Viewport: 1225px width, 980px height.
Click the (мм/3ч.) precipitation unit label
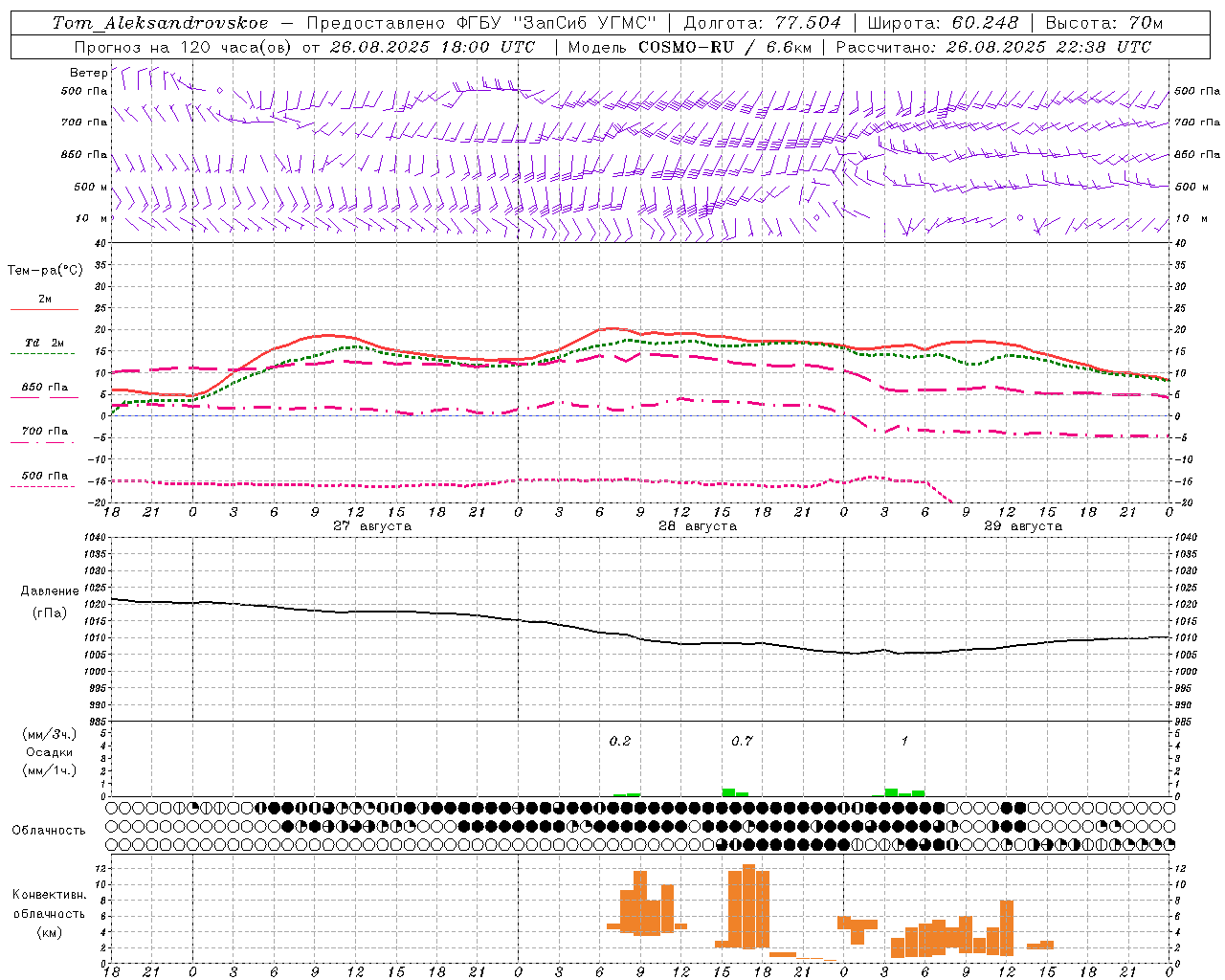pos(49,734)
